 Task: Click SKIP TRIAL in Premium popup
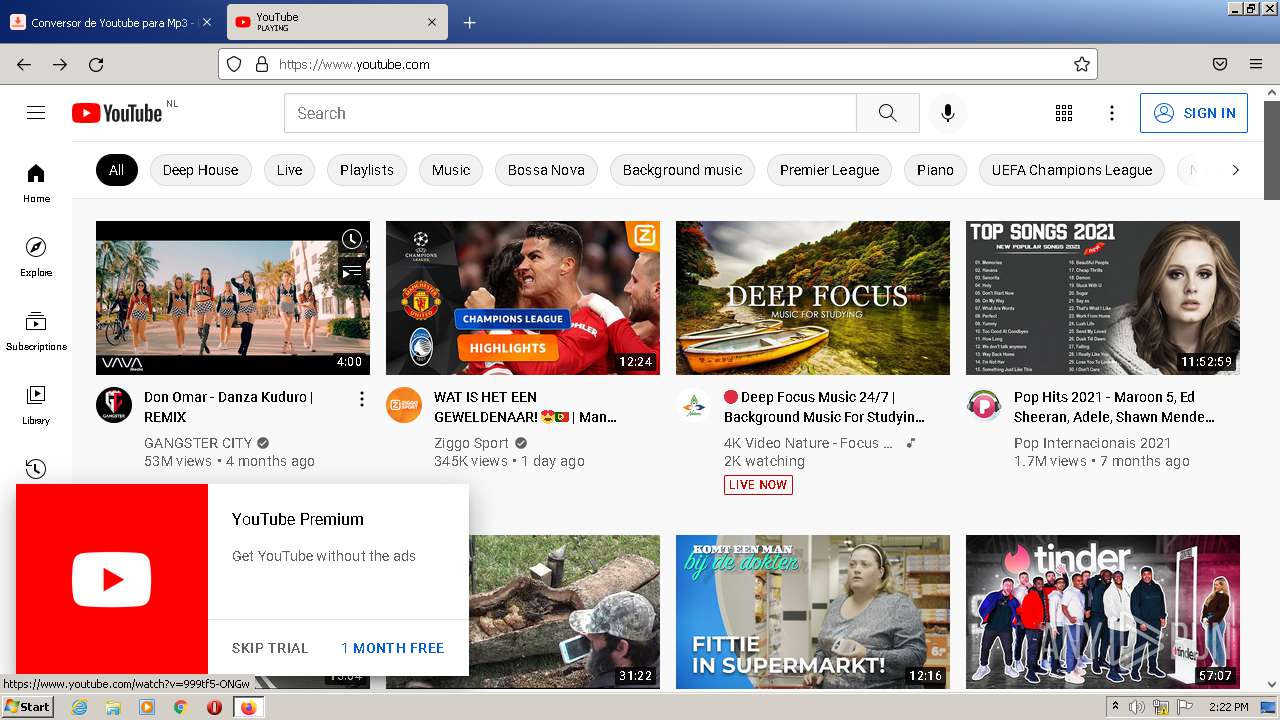[270, 648]
